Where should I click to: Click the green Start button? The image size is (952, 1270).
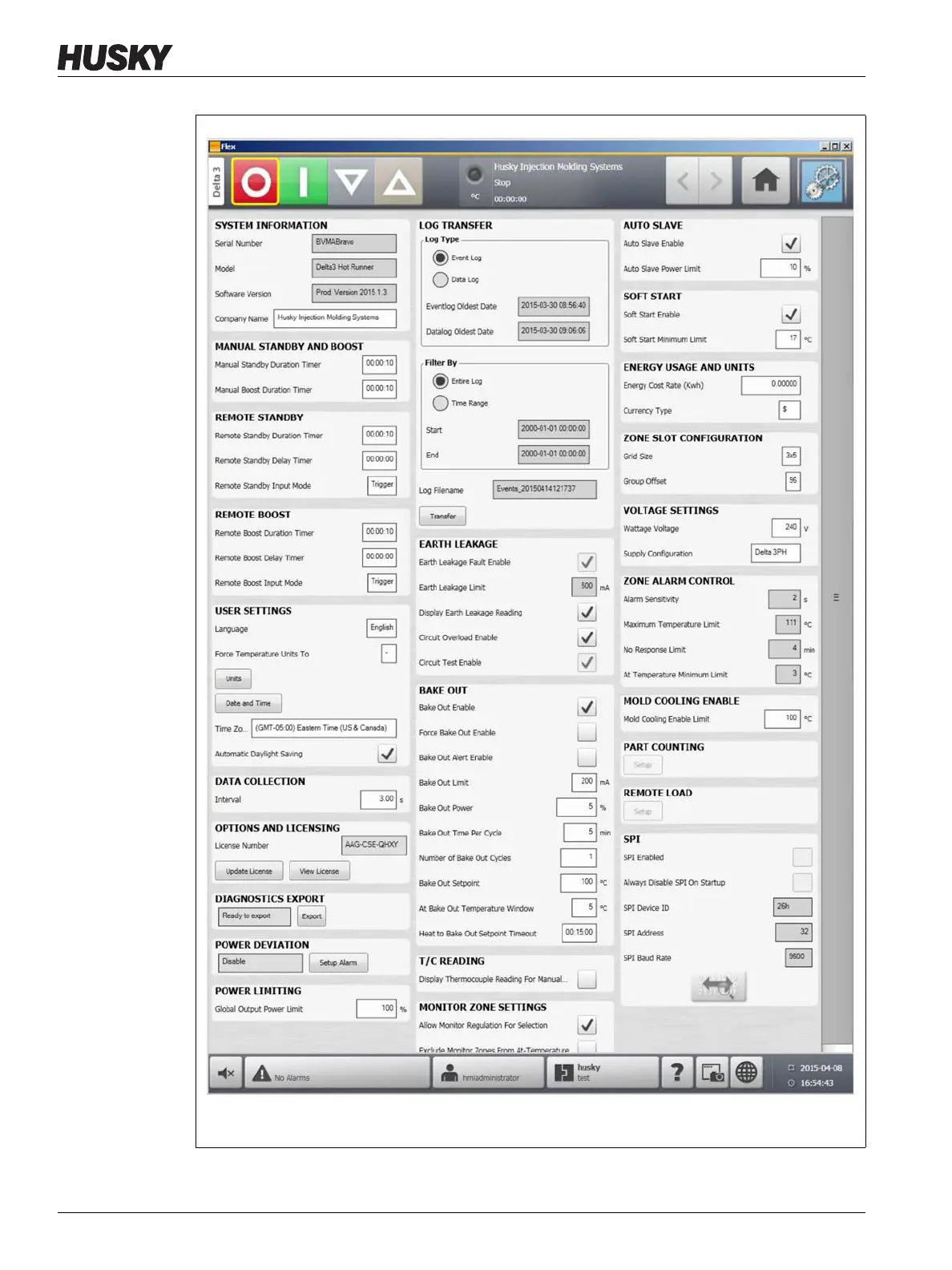pos(304,181)
